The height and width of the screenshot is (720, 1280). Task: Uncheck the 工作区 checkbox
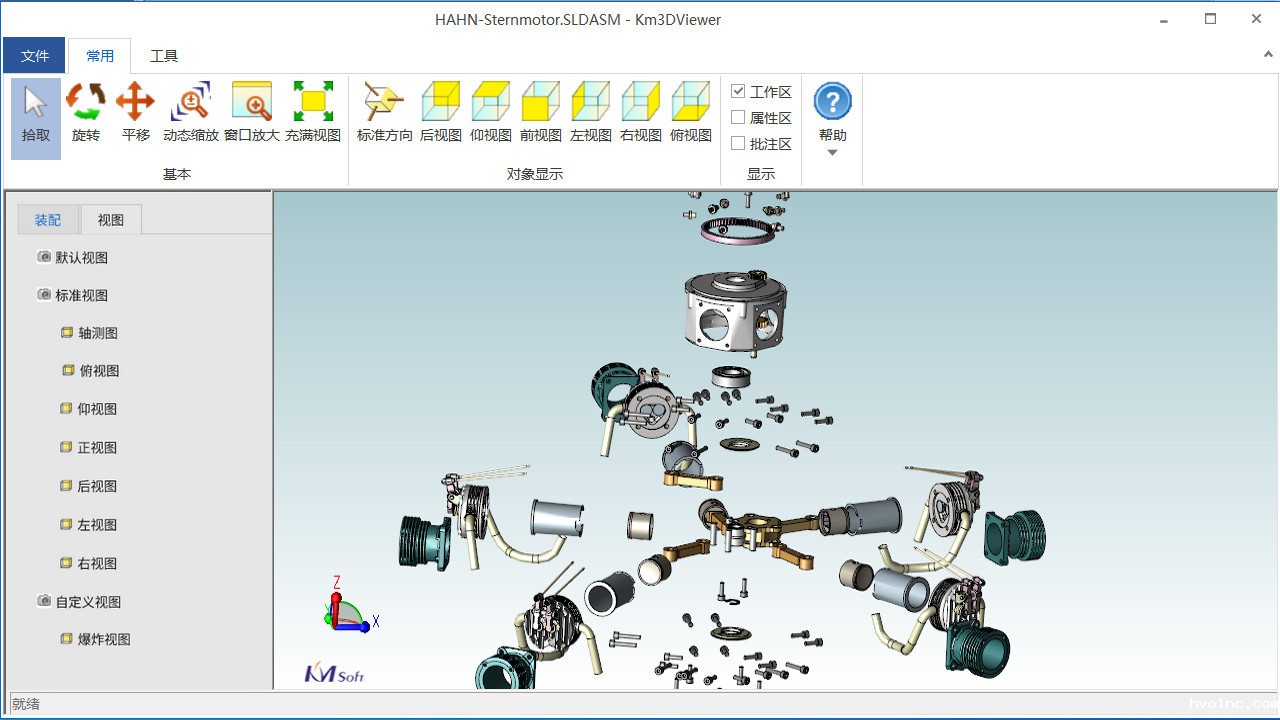[738, 92]
